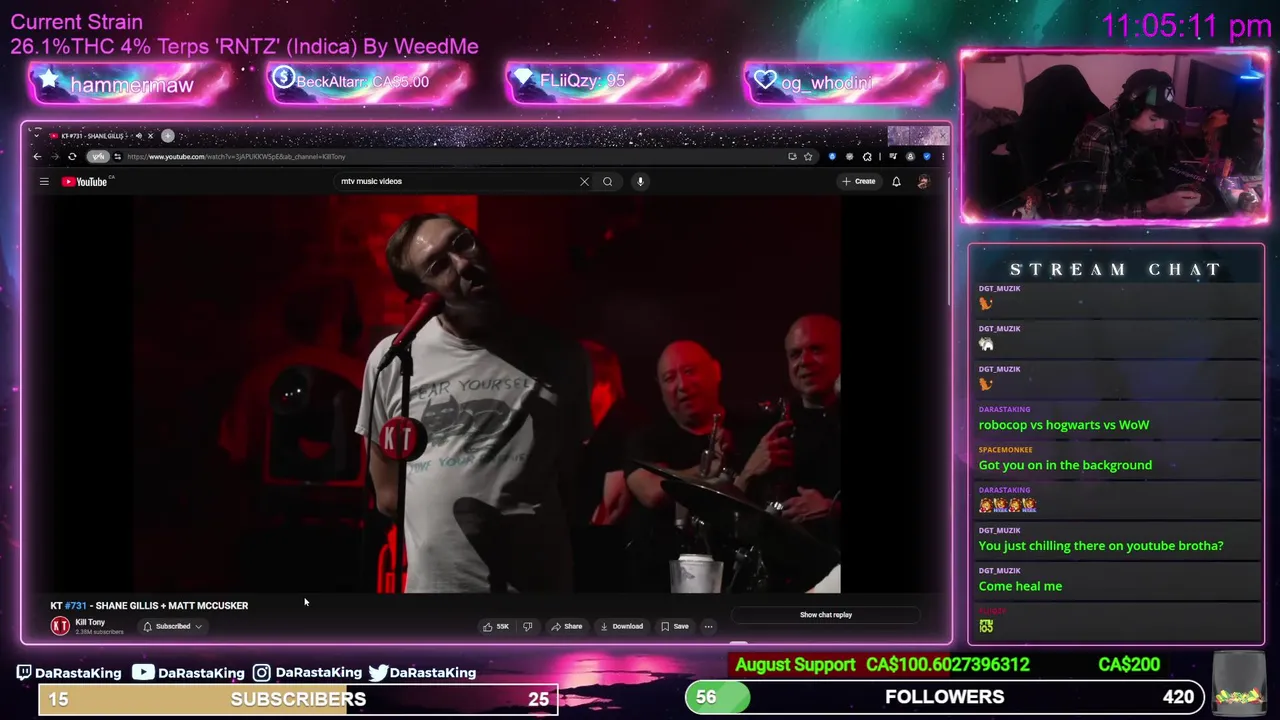Viewport: 1280px width, 720px height.
Task: Open the browser profile icon
Action: tap(910, 156)
